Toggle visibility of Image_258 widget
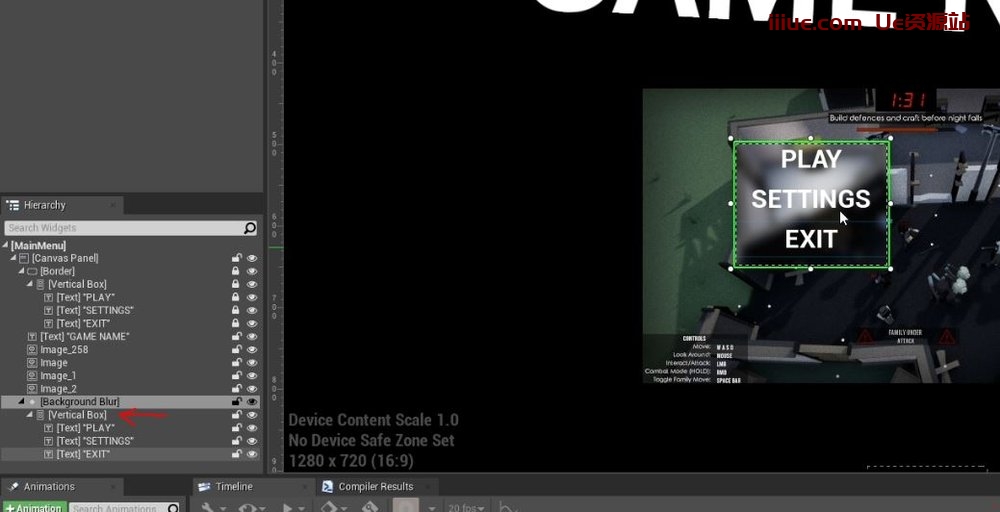The height and width of the screenshot is (512, 1000). coord(252,350)
